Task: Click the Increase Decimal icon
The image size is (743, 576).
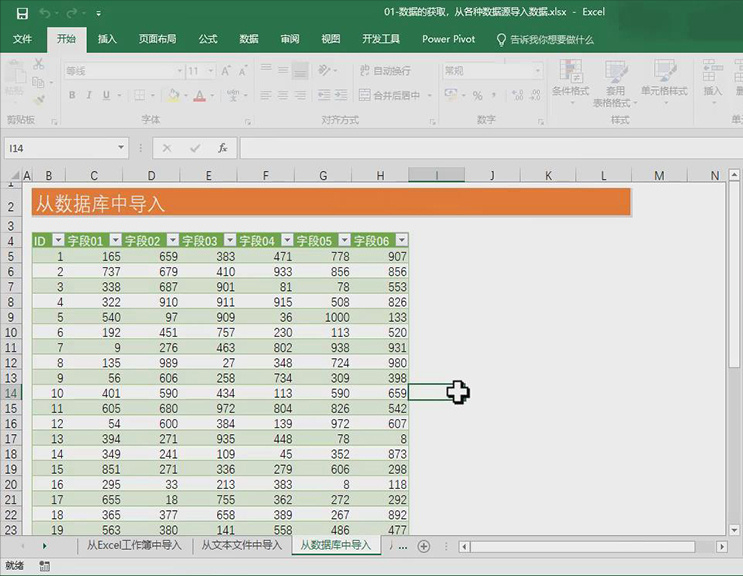Action: pyautogui.click(x=517, y=95)
